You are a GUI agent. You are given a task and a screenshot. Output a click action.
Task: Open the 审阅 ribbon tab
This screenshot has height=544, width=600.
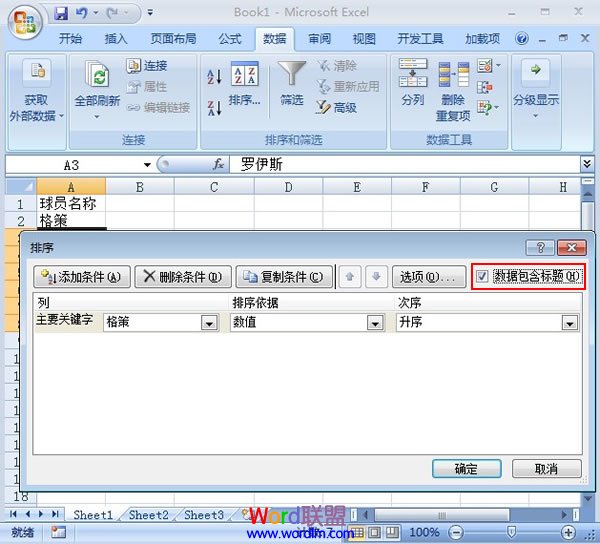pos(320,39)
